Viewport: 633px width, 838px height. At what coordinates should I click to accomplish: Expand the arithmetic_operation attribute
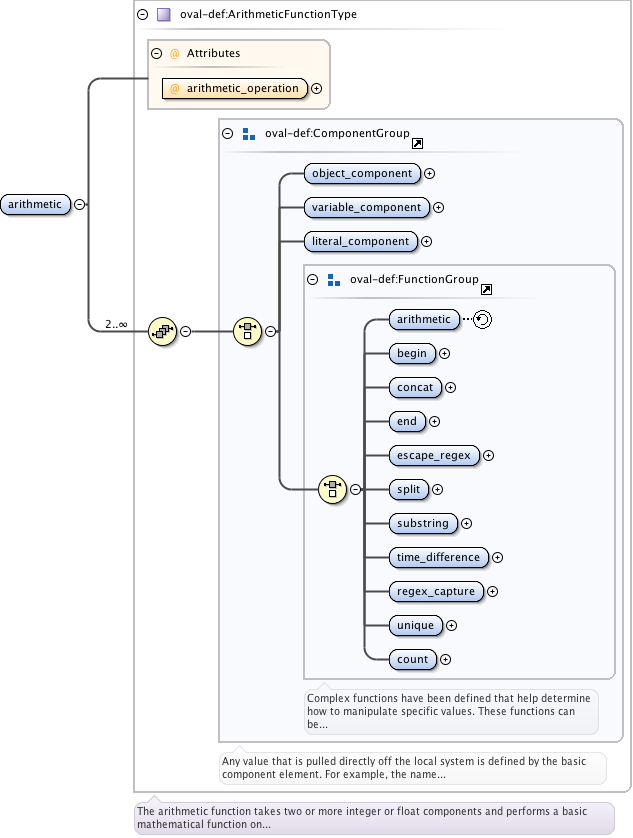317,88
